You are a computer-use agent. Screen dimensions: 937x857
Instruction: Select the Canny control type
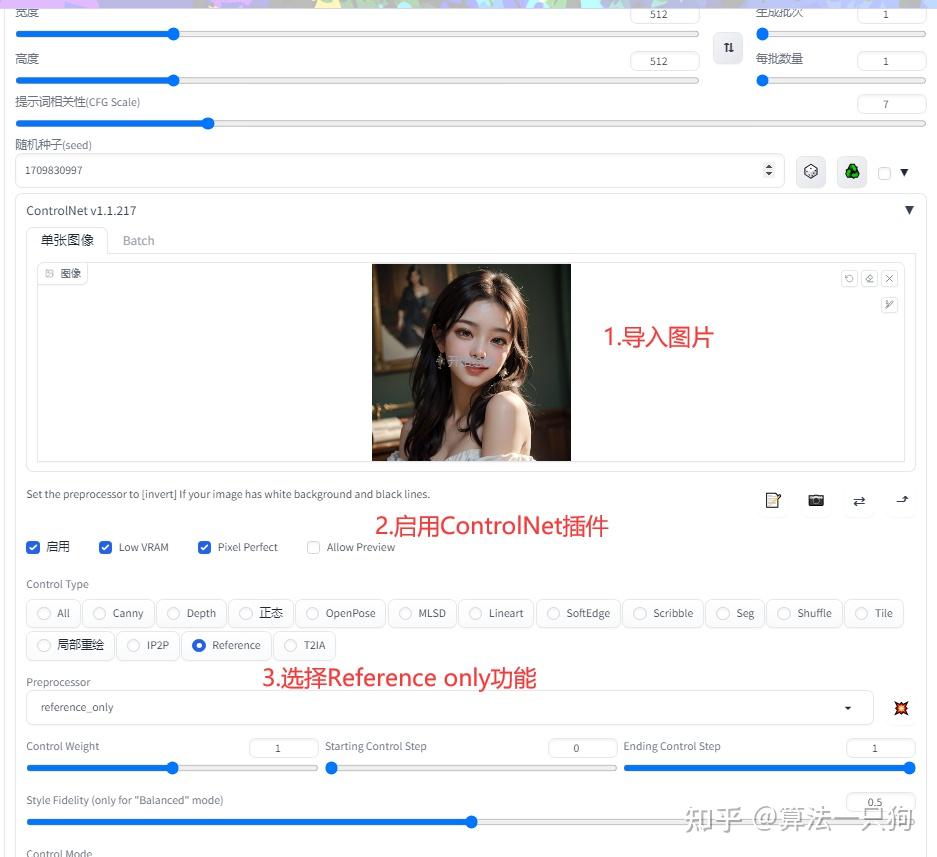(x=99, y=613)
